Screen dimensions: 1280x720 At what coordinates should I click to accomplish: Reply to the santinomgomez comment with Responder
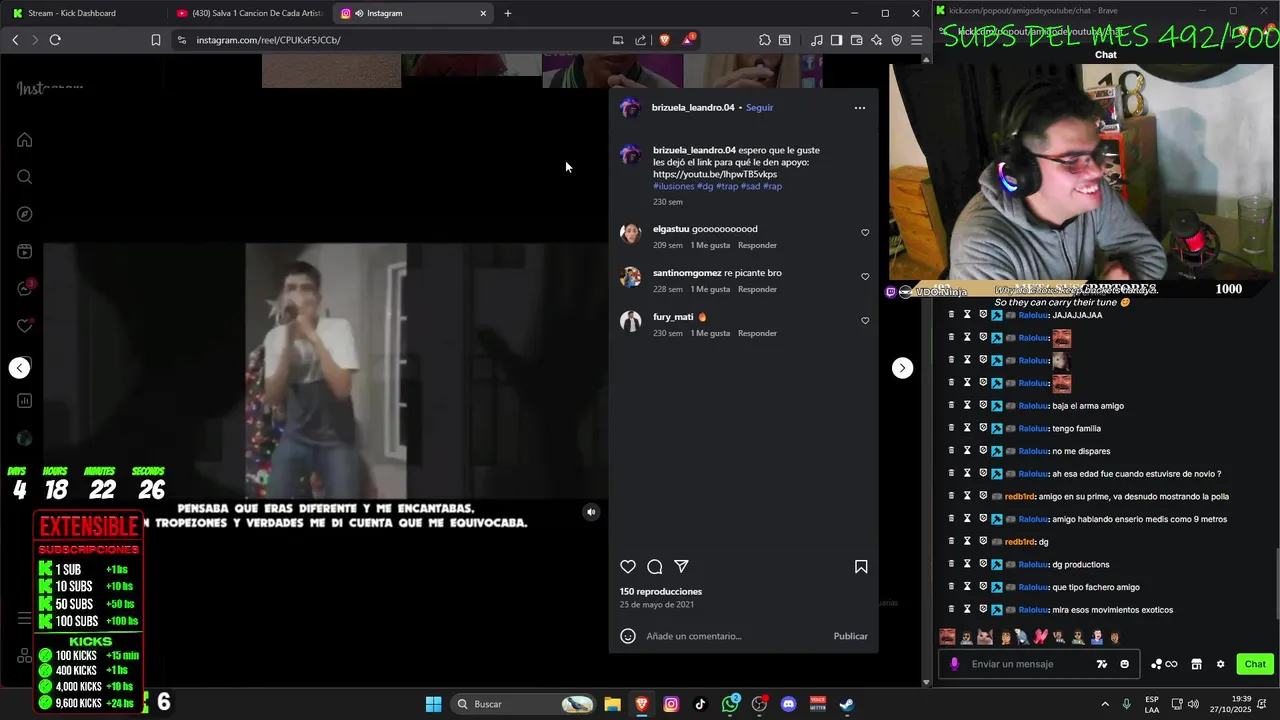[x=757, y=289]
